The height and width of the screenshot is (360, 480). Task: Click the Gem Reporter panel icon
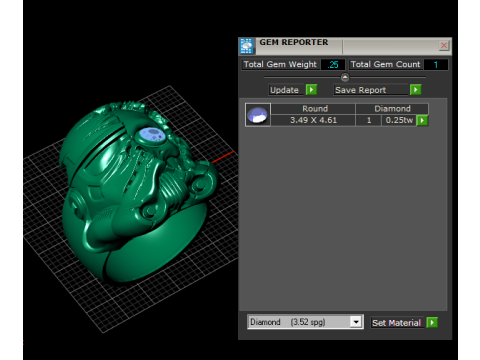[x=247, y=46]
